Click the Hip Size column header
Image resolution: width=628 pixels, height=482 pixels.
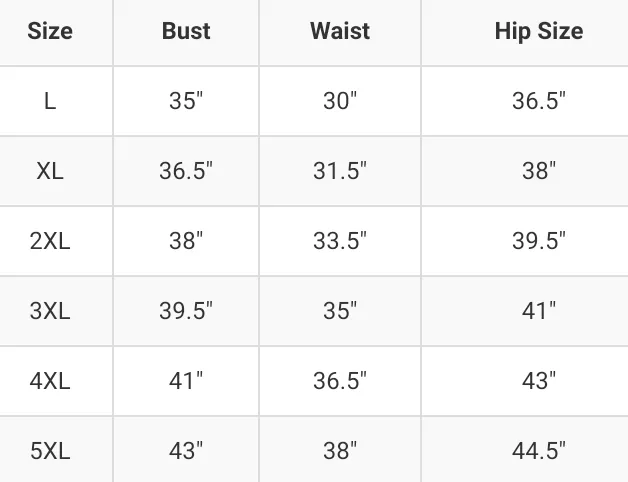[x=539, y=31]
